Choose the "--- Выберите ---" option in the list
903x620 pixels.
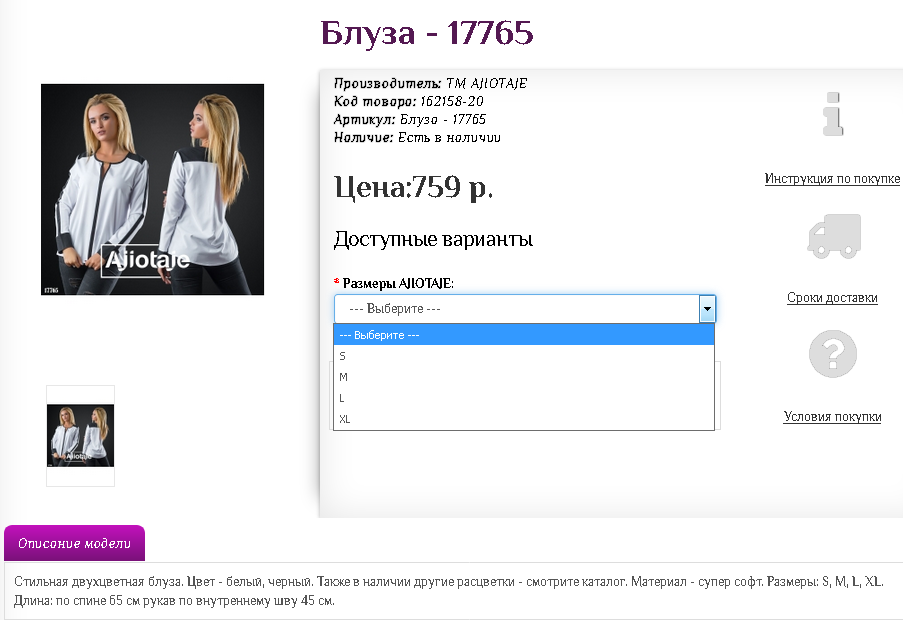tap(524, 335)
